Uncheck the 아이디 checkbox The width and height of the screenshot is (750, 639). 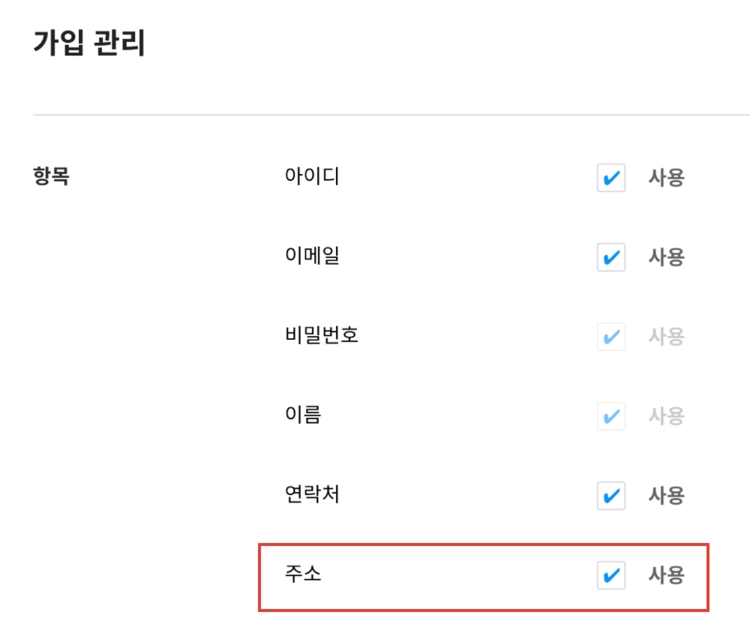pos(611,178)
